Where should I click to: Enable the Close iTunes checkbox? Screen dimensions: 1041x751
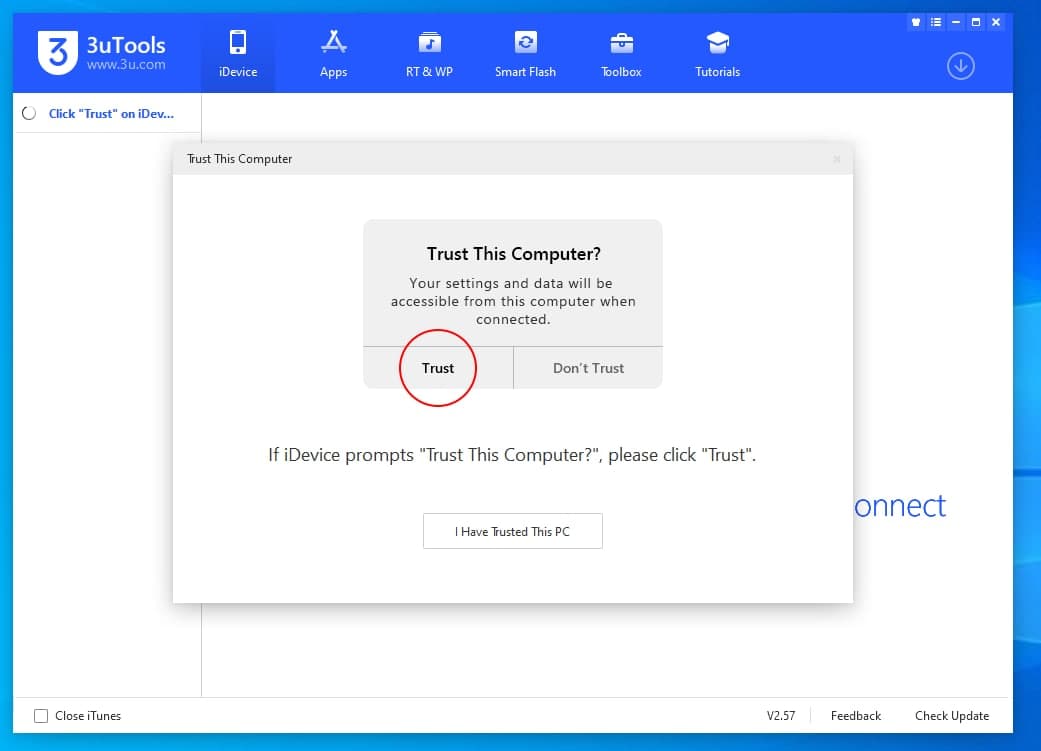[41, 716]
